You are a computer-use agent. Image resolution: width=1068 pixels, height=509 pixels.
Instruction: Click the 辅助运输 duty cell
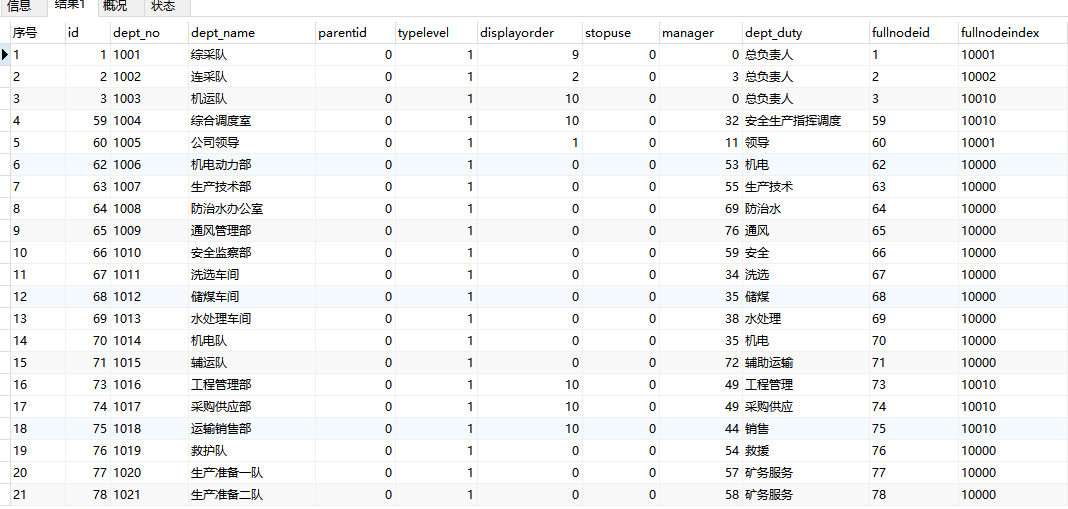[x=806, y=363]
